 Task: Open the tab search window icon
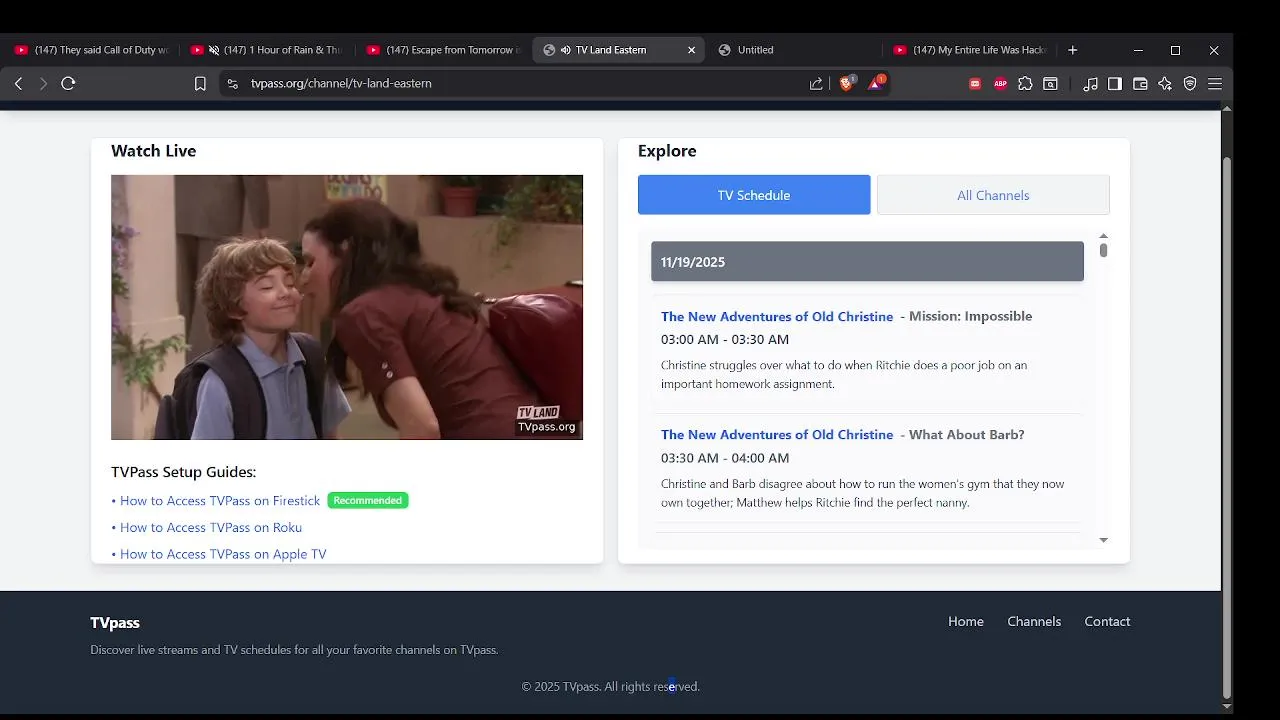pyautogui.click(x=1050, y=84)
